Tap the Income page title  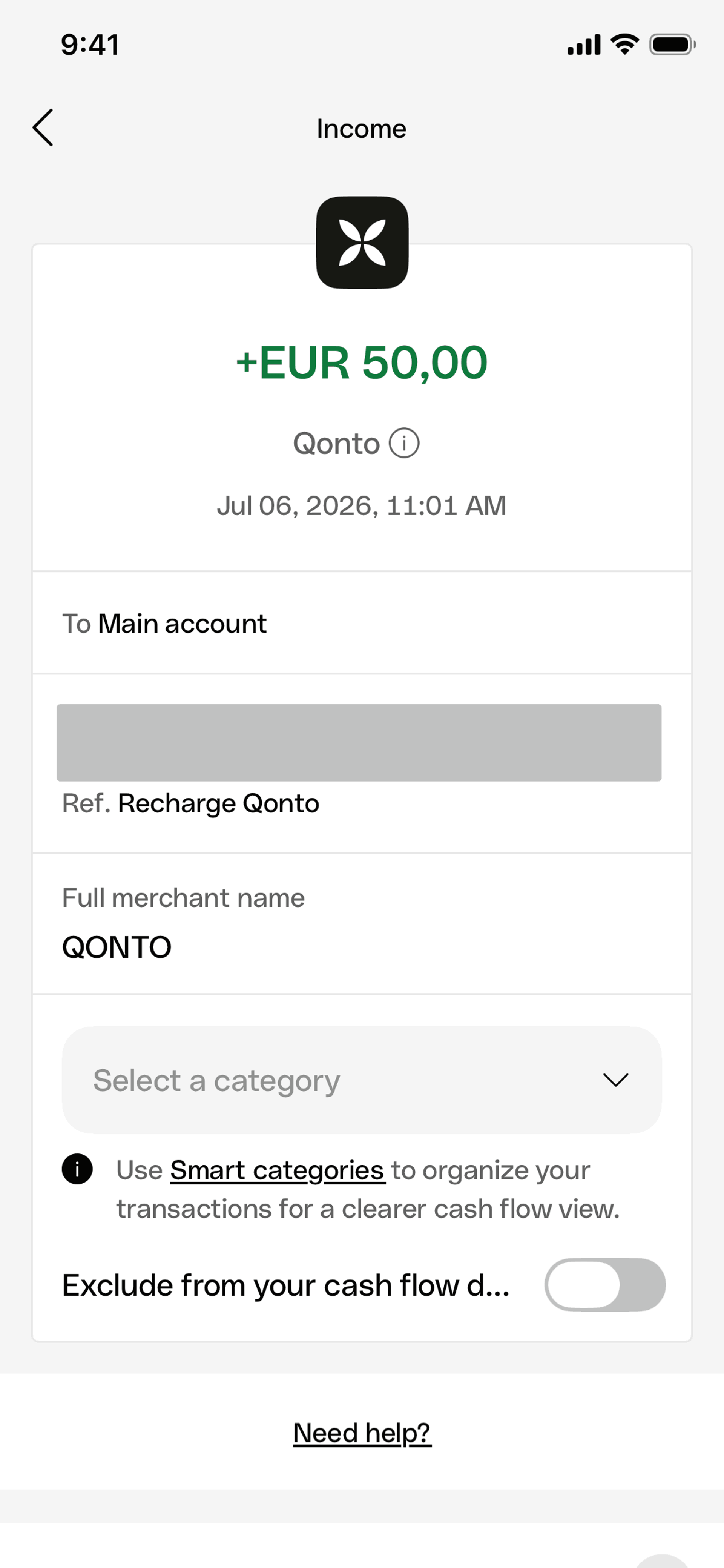361,128
